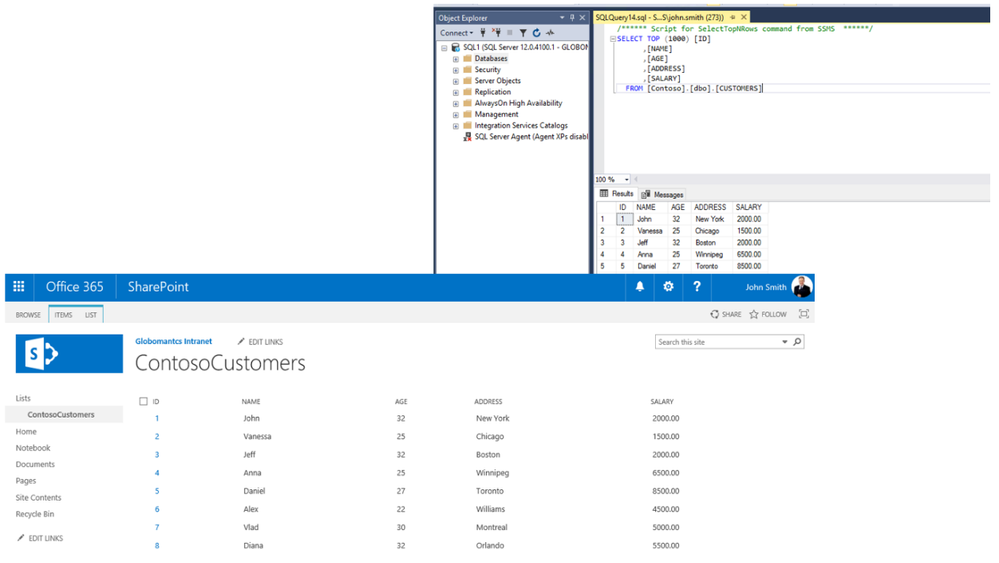Refresh Object Explorer with the refresh icon
Image resolution: width=999 pixels, height=563 pixels.
click(x=536, y=32)
